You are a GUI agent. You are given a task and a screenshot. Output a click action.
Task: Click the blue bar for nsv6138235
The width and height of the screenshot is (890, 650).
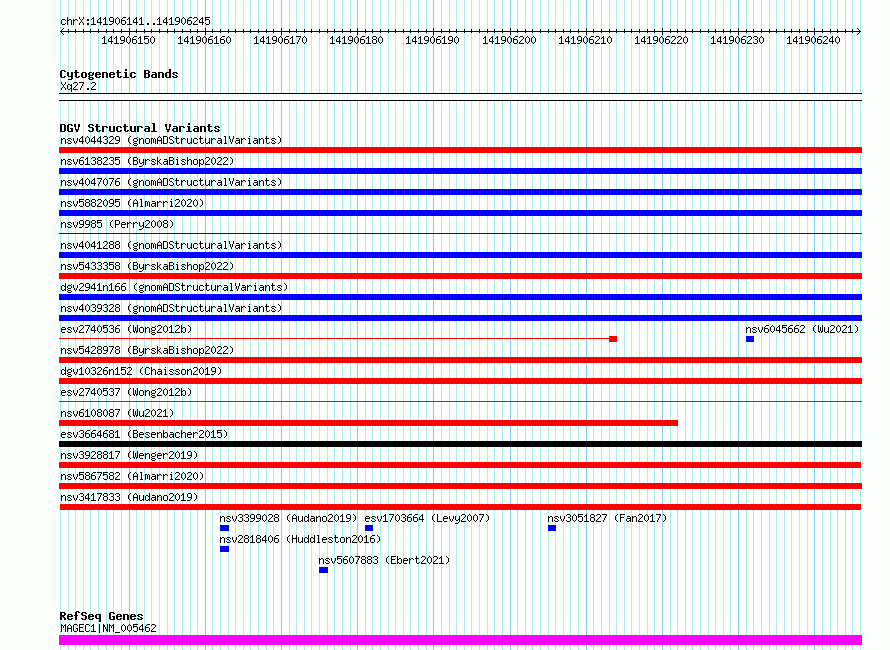460,171
